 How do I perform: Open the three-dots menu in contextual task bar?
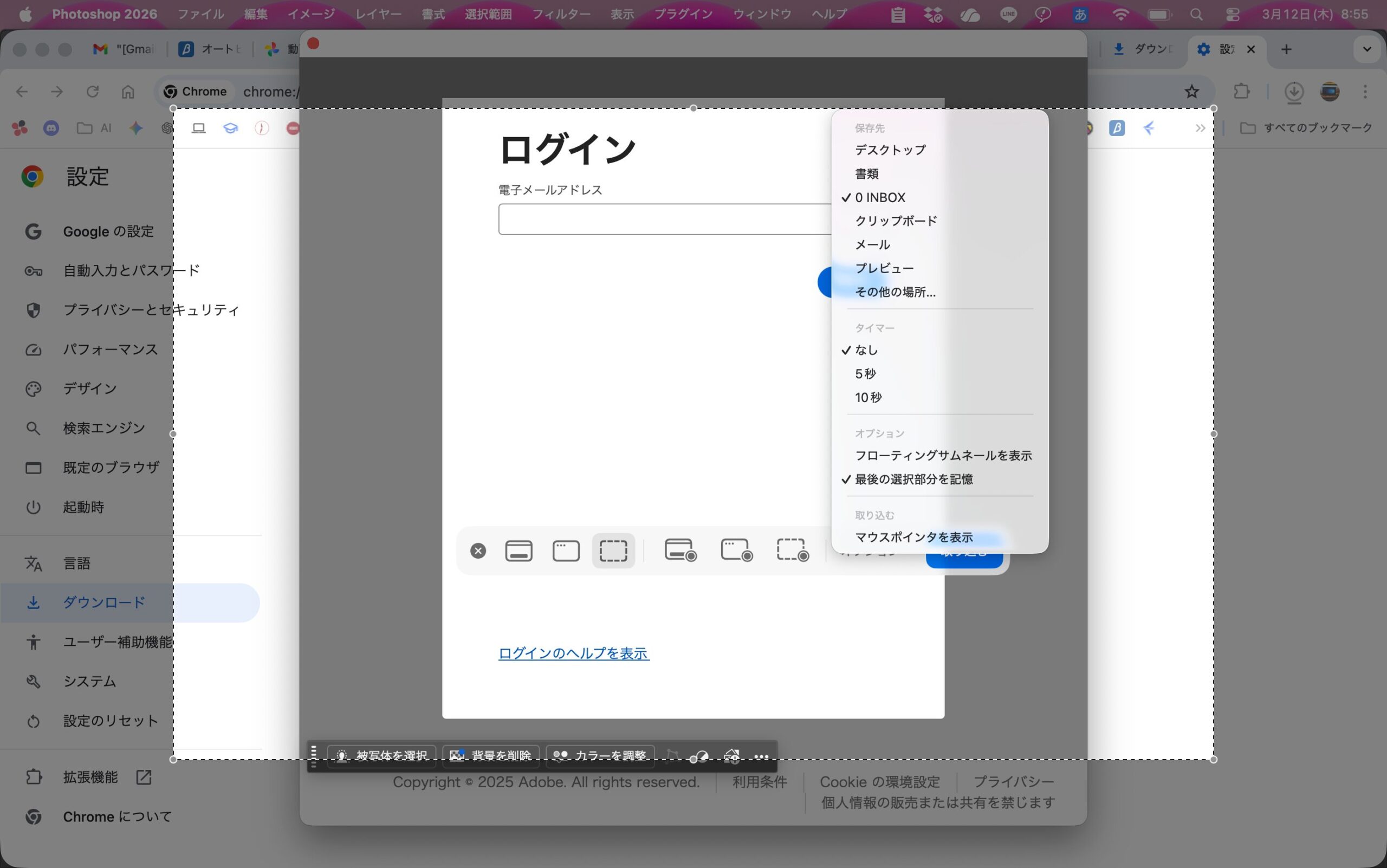[761, 756]
